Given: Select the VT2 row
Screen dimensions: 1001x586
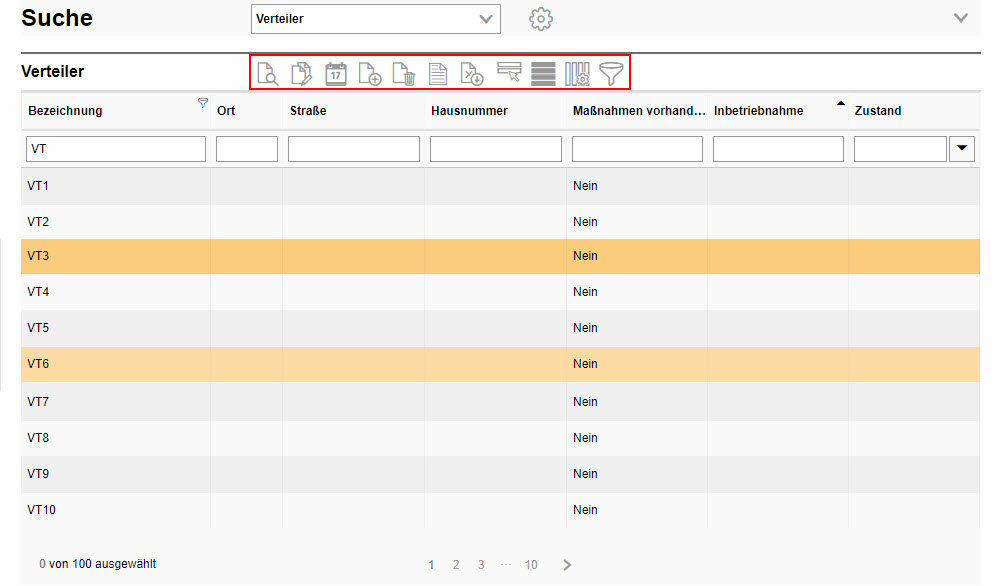Looking at the screenshot, I should [500, 222].
